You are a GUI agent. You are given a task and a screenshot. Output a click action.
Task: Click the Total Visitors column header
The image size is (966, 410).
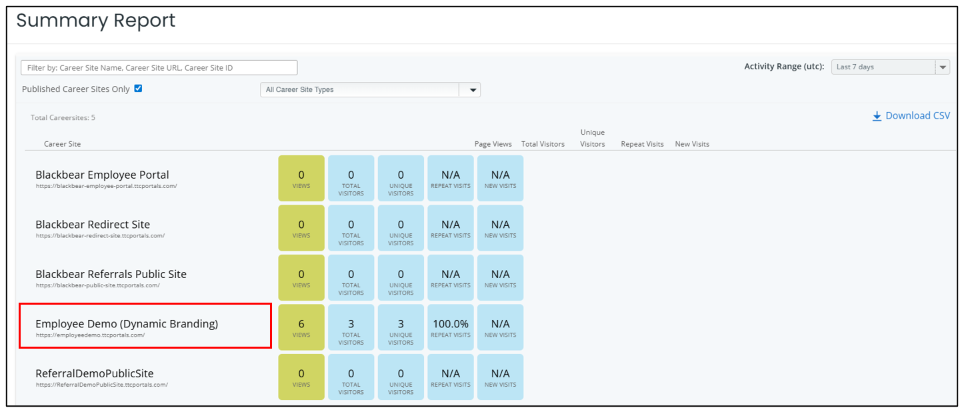pyautogui.click(x=543, y=144)
